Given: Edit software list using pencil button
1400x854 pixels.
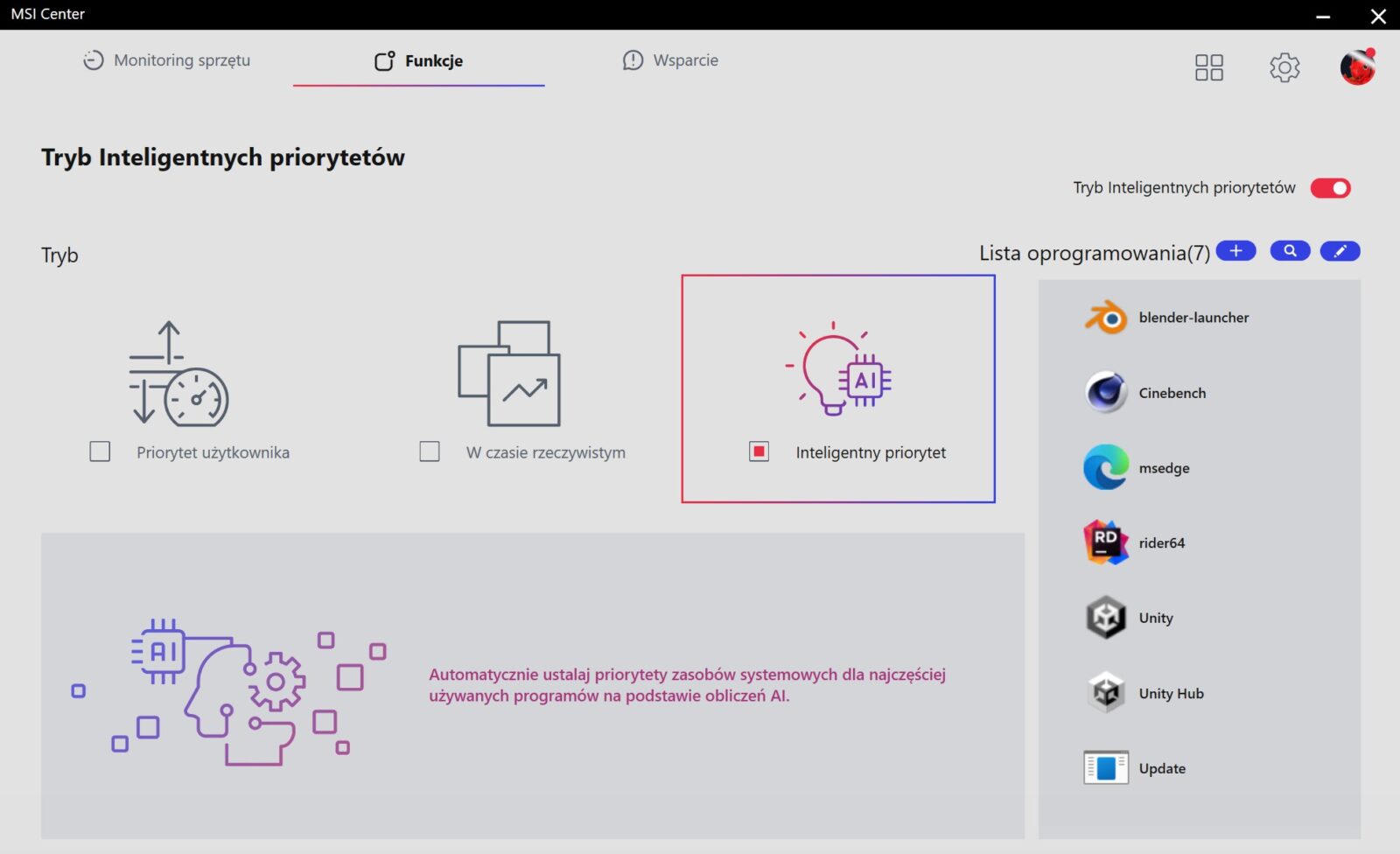Looking at the screenshot, I should pyautogui.click(x=1340, y=251).
